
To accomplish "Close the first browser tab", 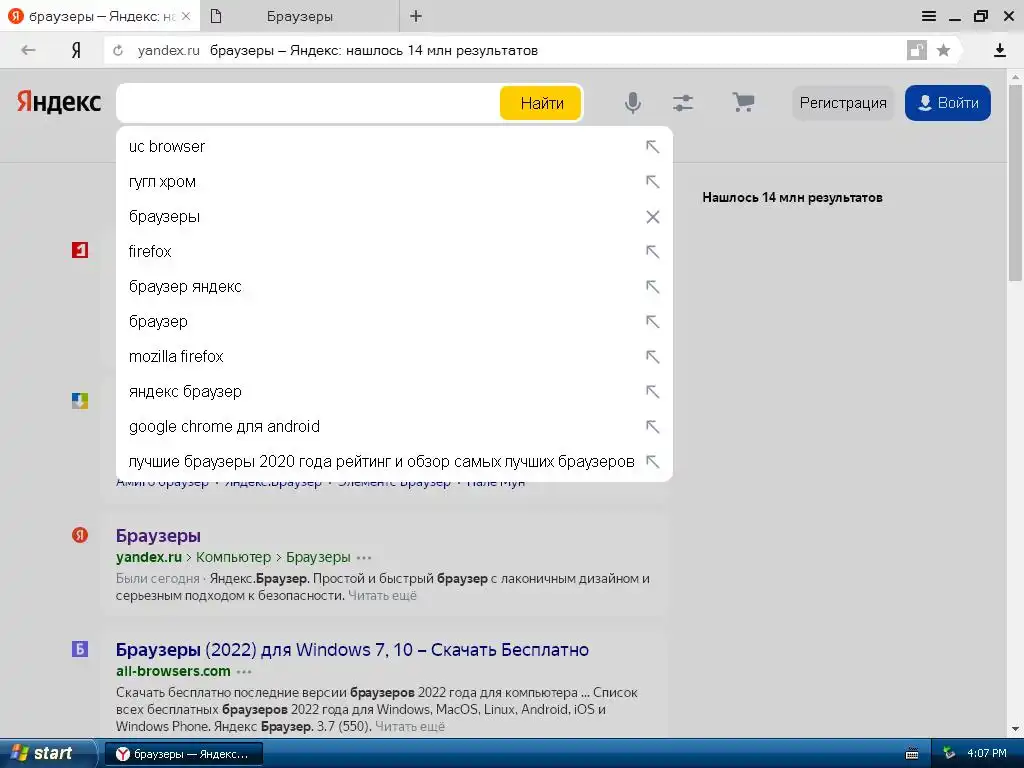I will (x=185, y=16).
